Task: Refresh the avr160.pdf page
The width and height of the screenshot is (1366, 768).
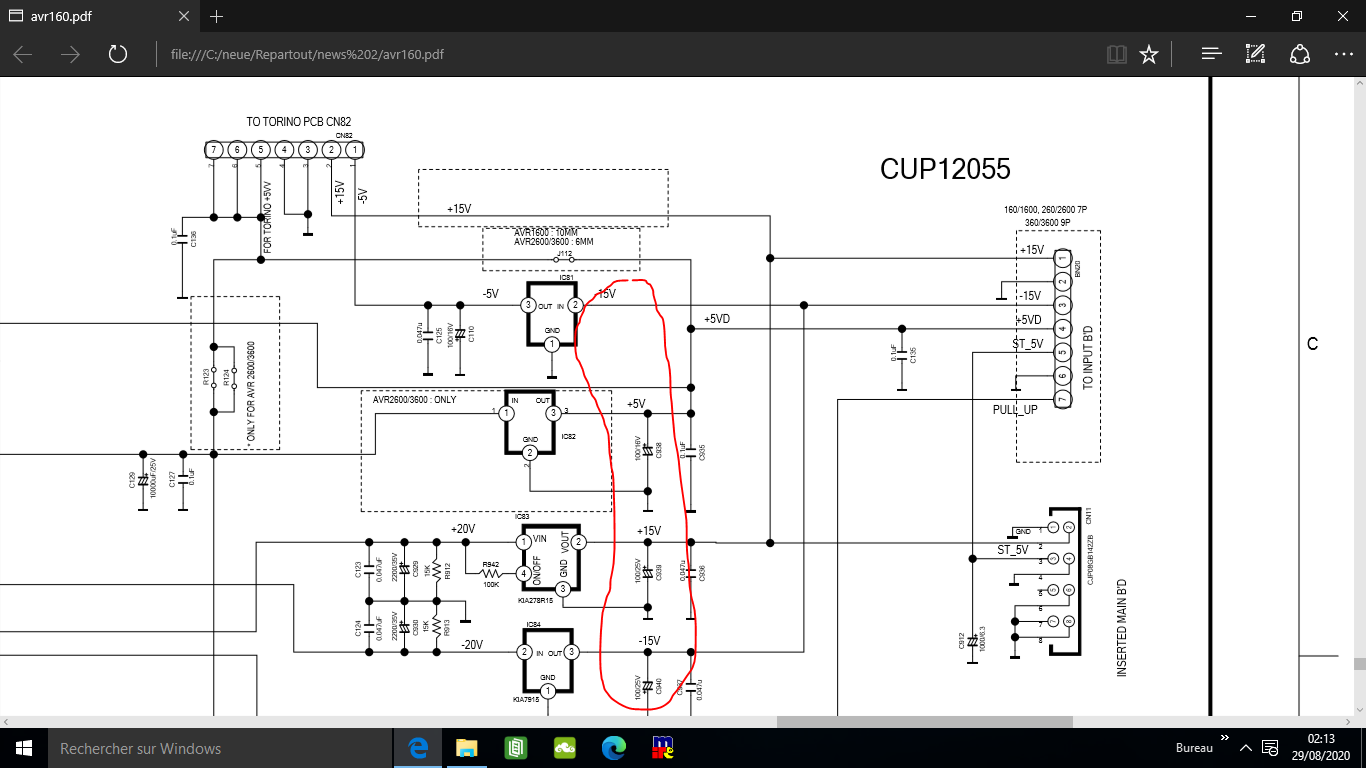Action: (x=118, y=54)
